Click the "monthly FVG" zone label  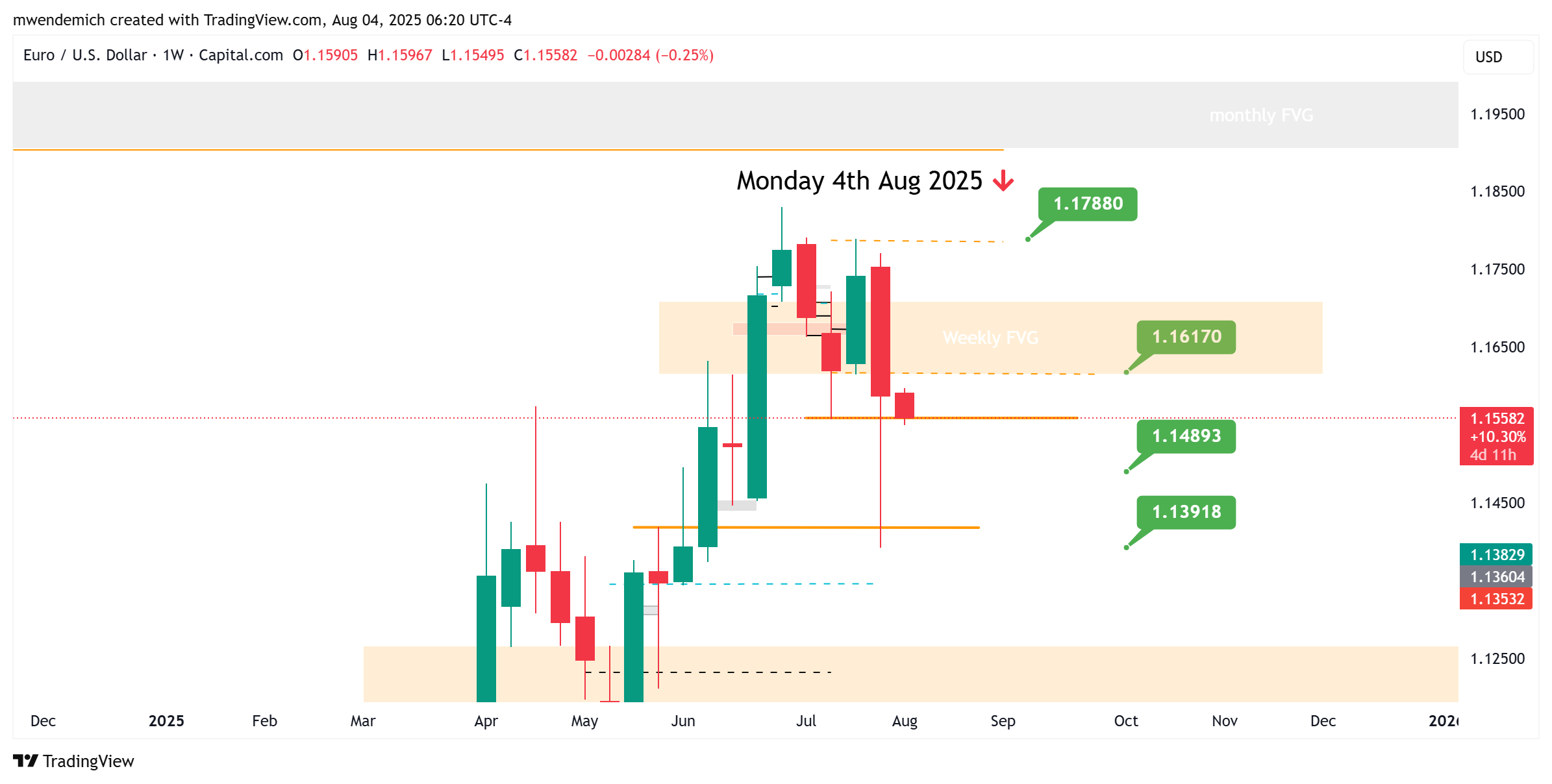pos(1260,116)
